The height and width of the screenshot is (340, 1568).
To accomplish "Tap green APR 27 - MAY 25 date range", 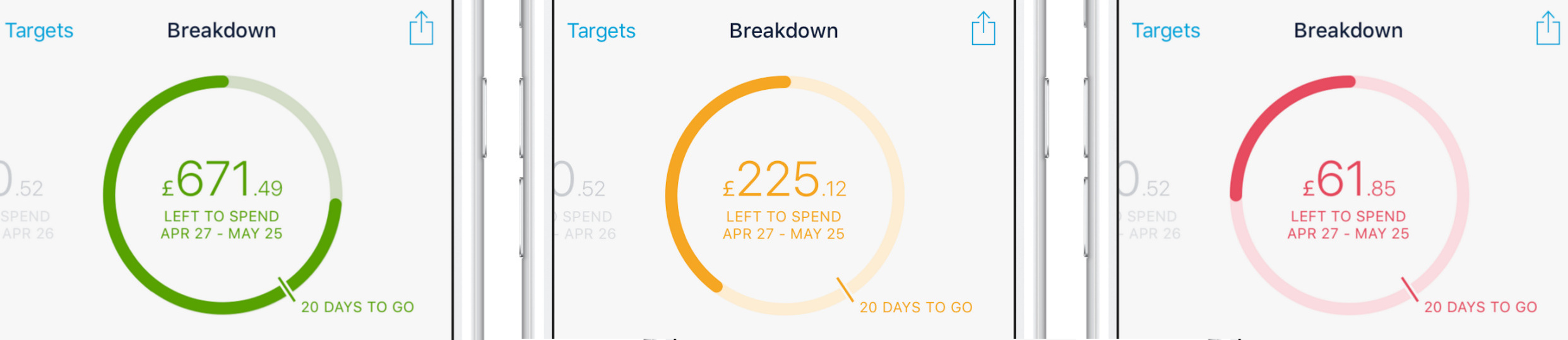I will point(222,234).
